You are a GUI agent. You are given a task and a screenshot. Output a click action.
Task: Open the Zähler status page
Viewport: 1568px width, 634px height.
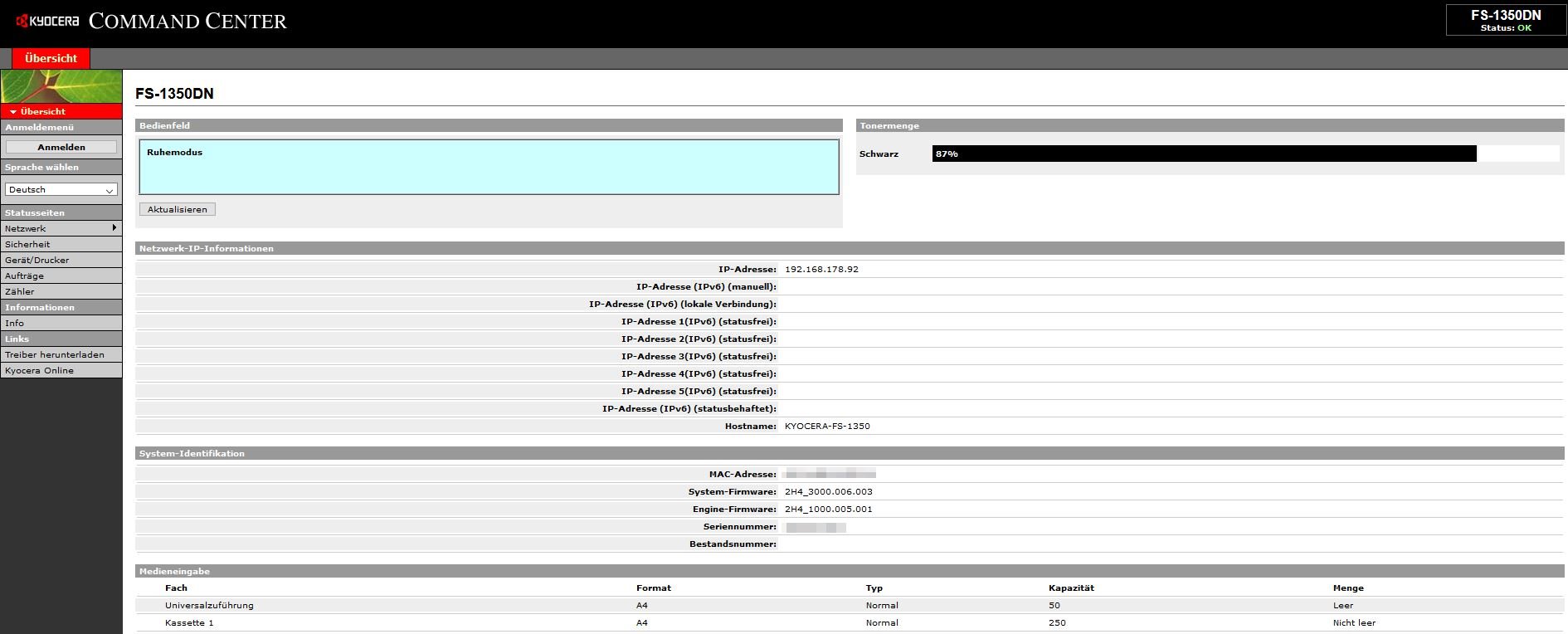click(x=61, y=291)
